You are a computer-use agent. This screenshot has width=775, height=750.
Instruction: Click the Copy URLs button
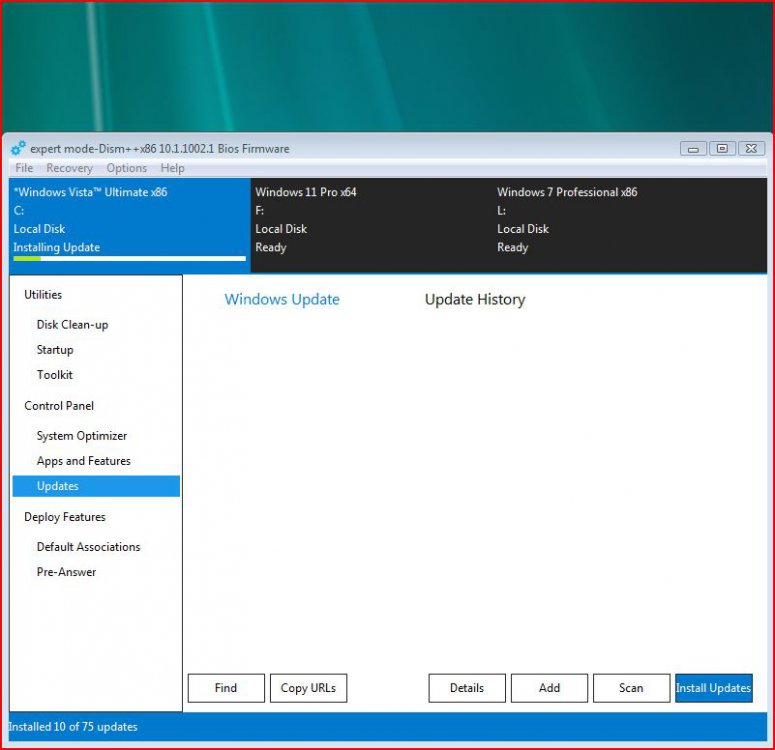pos(308,688)
